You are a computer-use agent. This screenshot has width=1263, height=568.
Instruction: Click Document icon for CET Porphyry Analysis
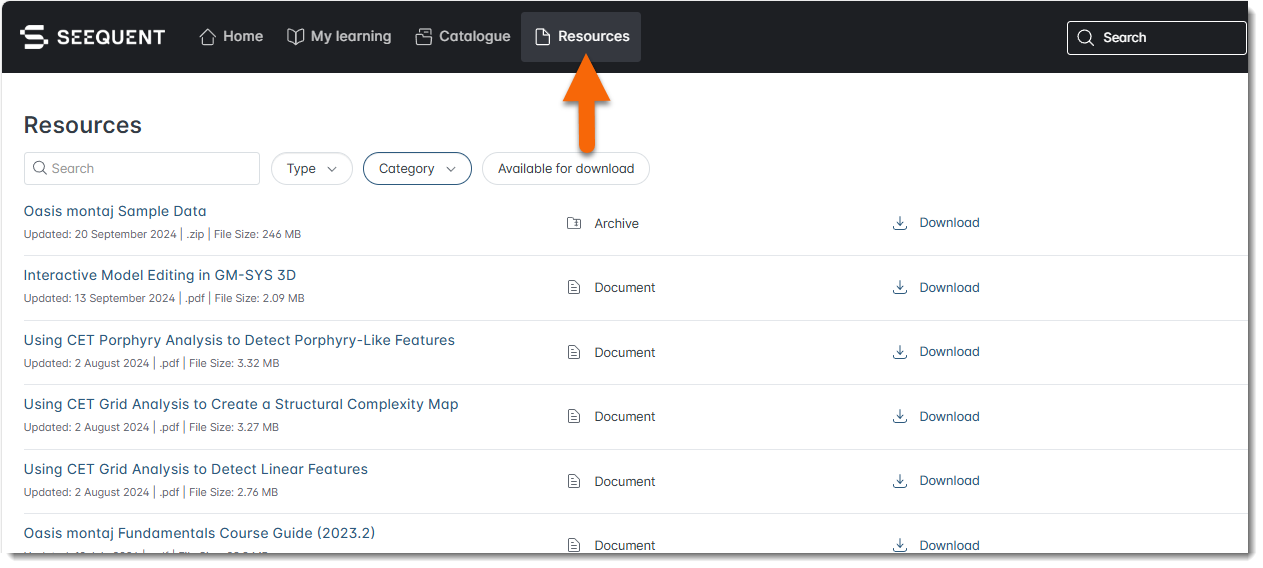574,353
